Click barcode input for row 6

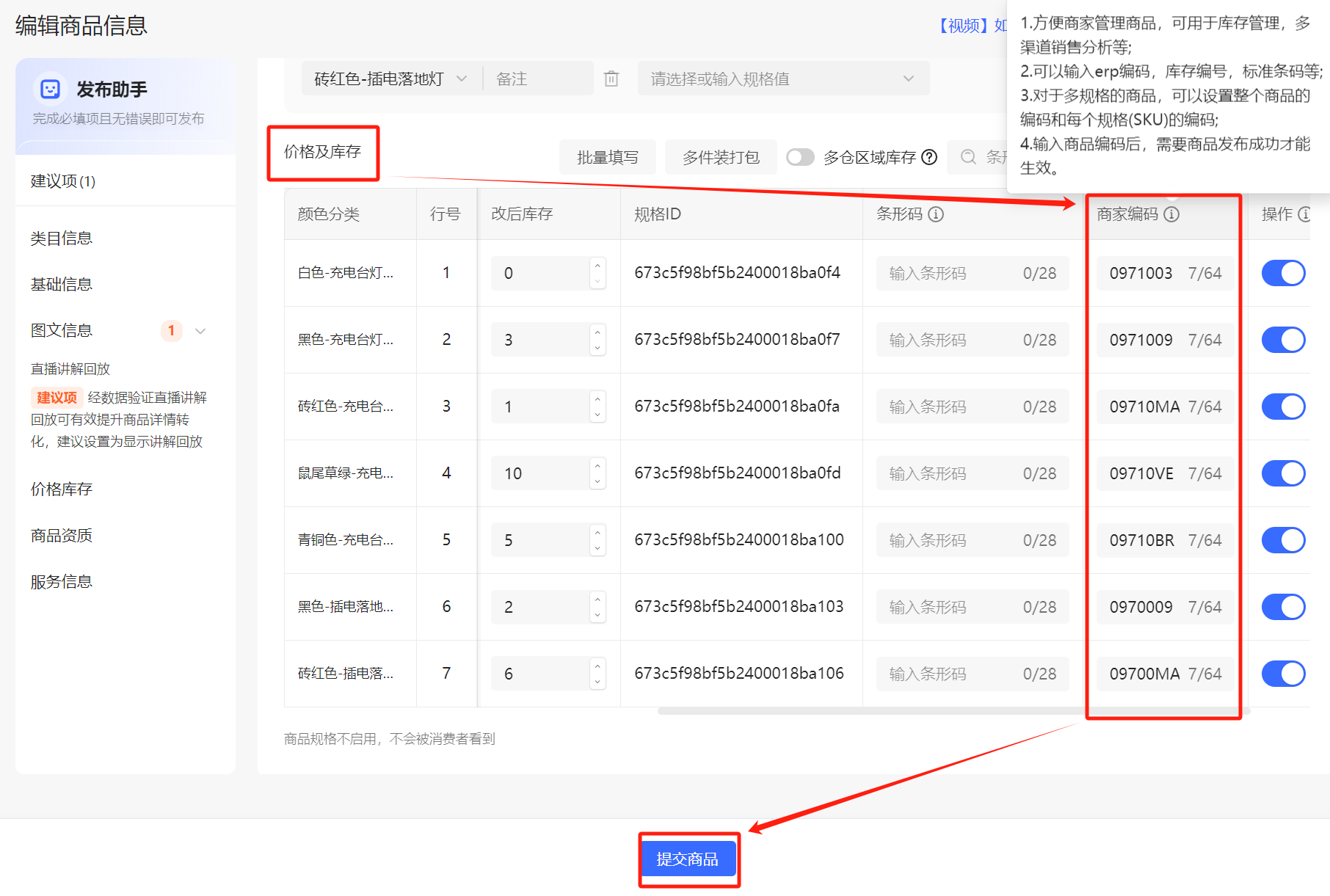point(973,607)
